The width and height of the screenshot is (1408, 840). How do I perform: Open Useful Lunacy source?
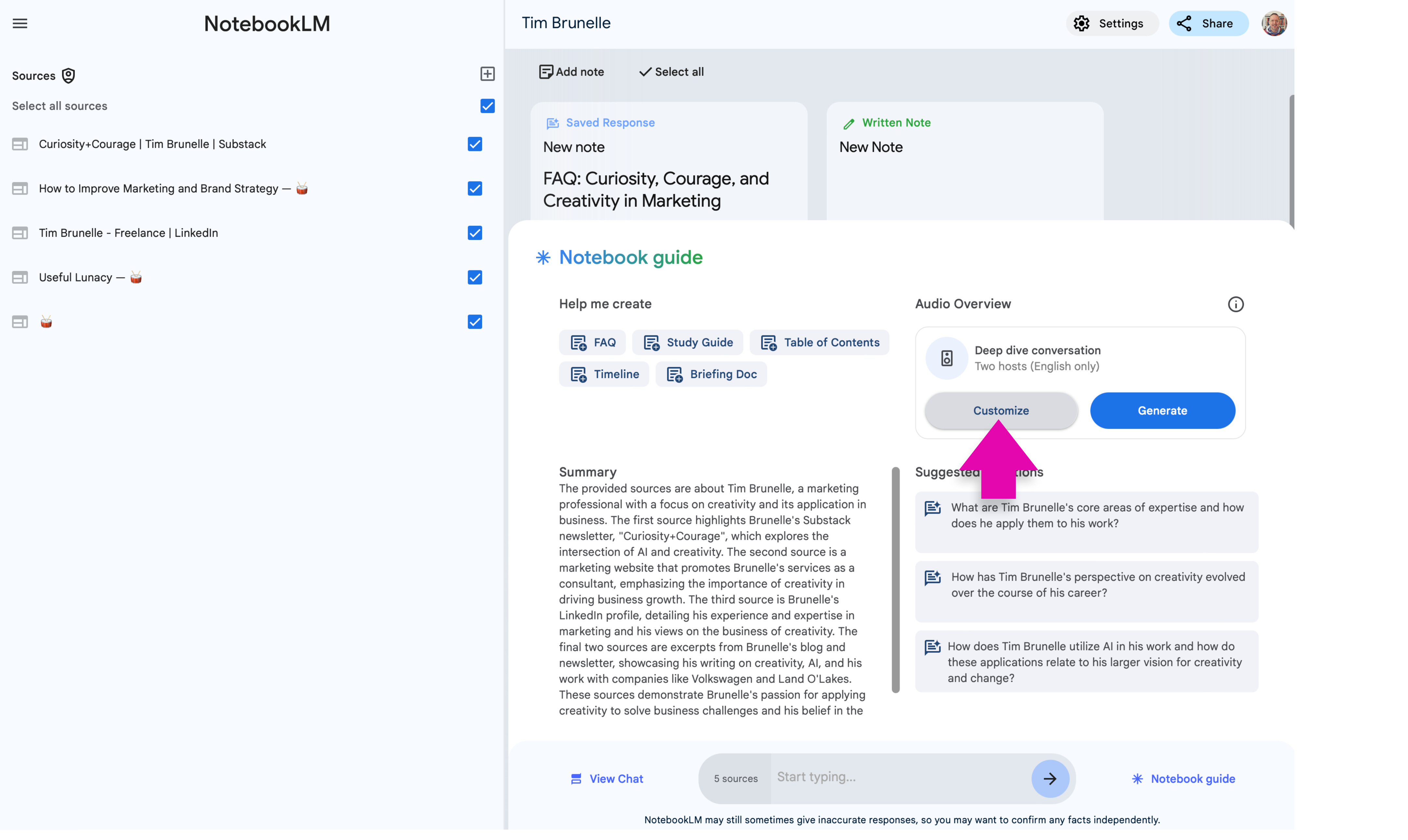pyautogui.click(x=90, y=278)
